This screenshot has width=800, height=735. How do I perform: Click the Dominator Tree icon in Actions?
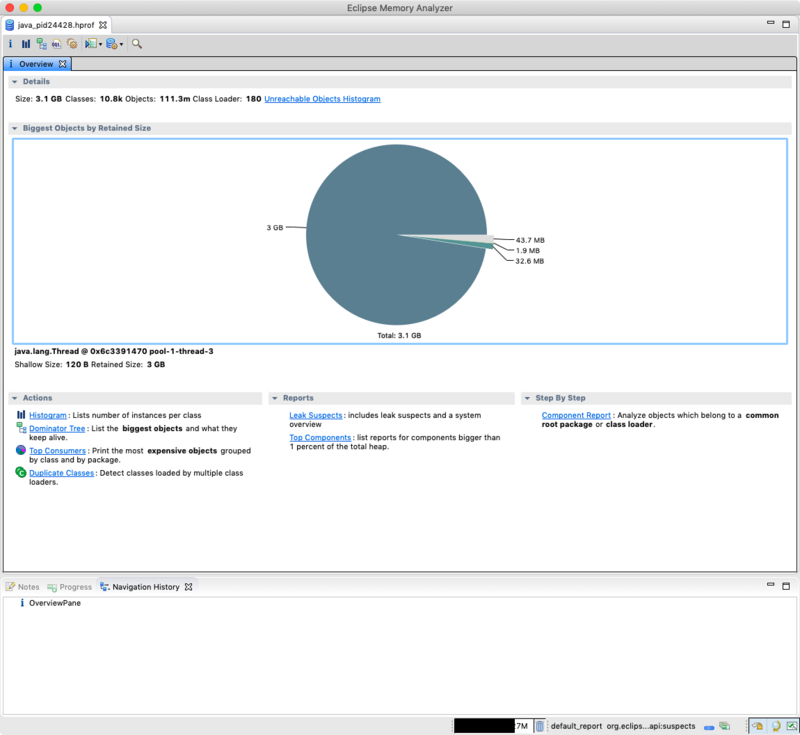point(21,428)
